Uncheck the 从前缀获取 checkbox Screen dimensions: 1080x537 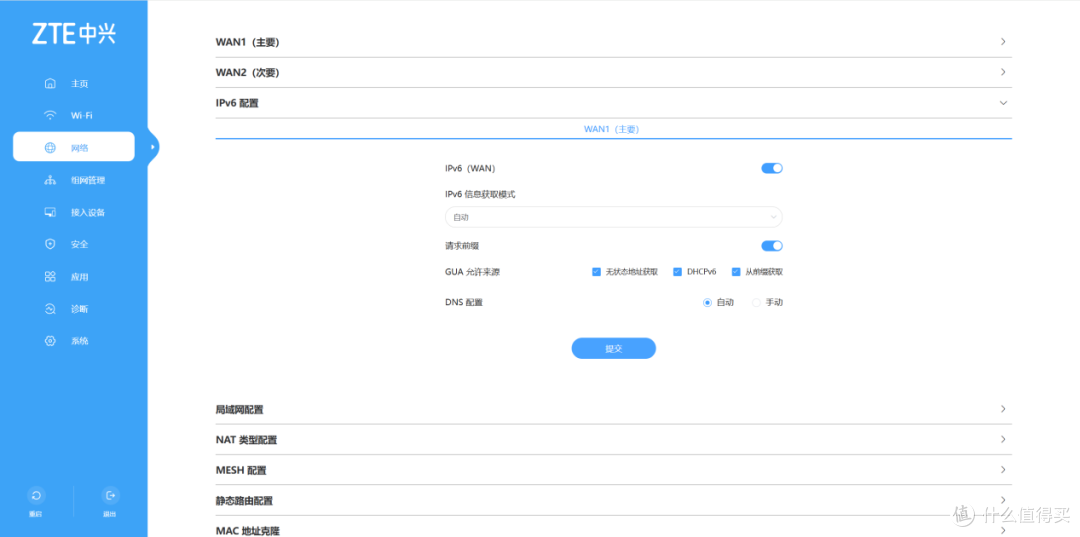(x=736, y=272)
